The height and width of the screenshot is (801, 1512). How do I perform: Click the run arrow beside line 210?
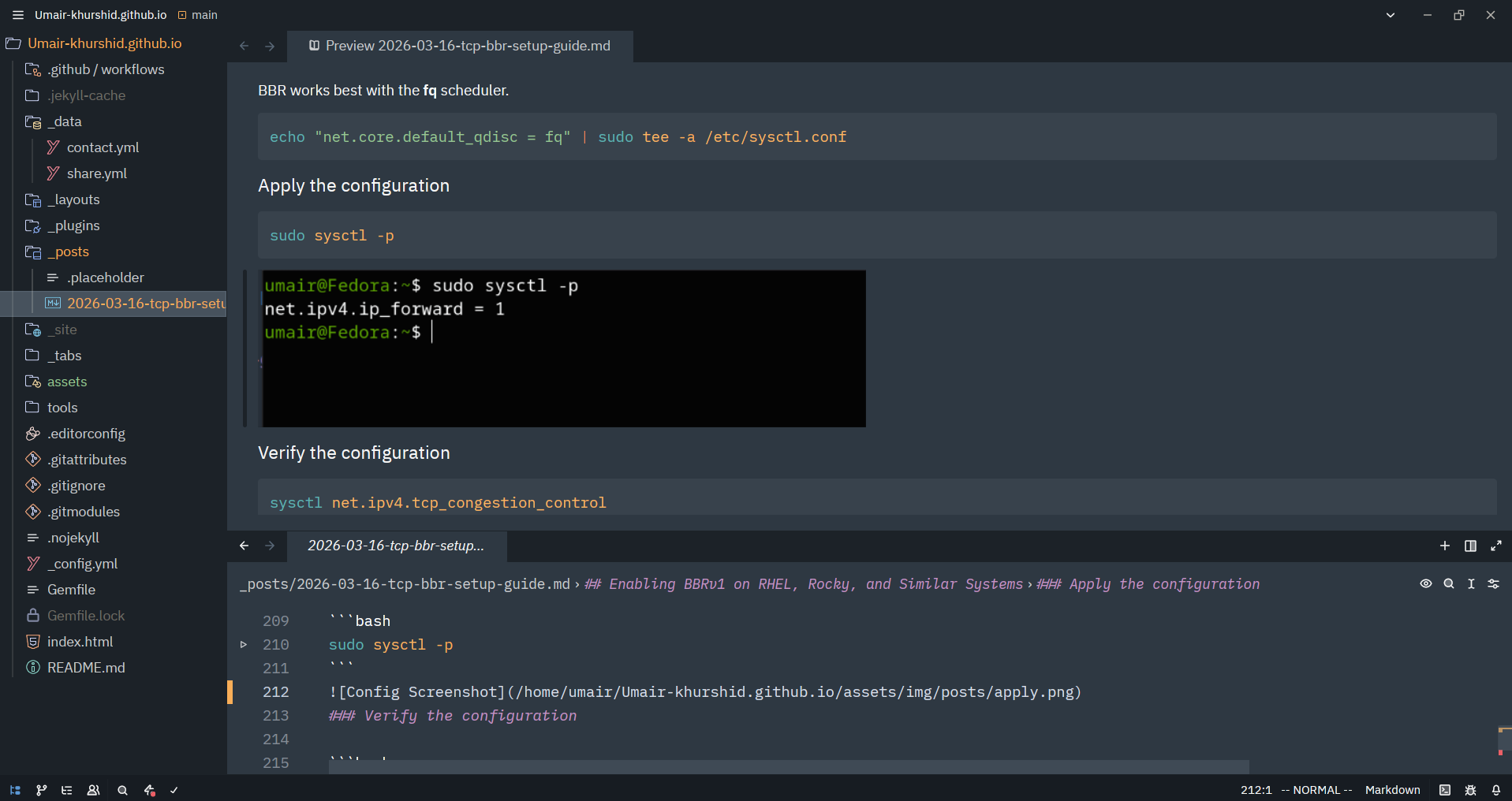(244, 645)
